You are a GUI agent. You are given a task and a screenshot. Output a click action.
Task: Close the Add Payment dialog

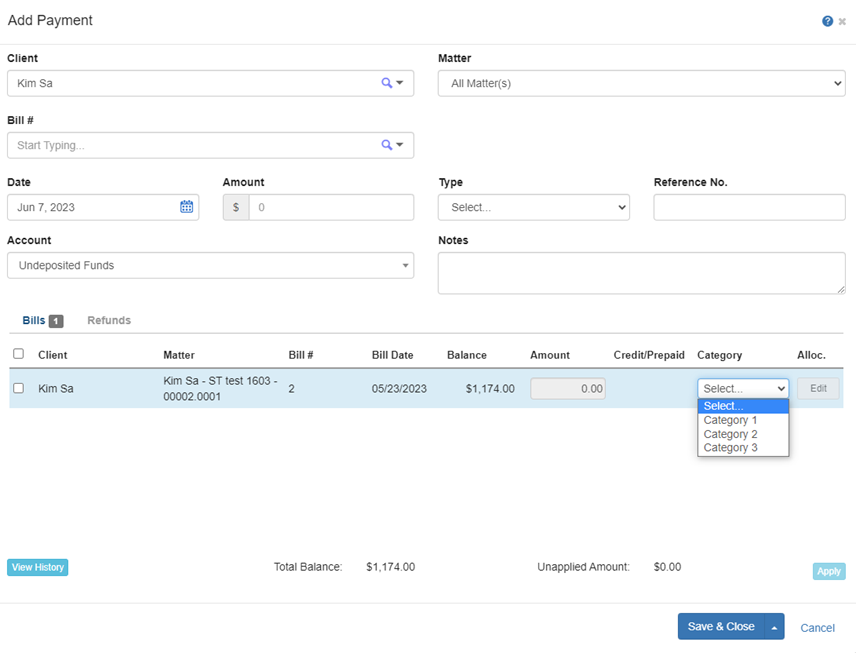842,22
